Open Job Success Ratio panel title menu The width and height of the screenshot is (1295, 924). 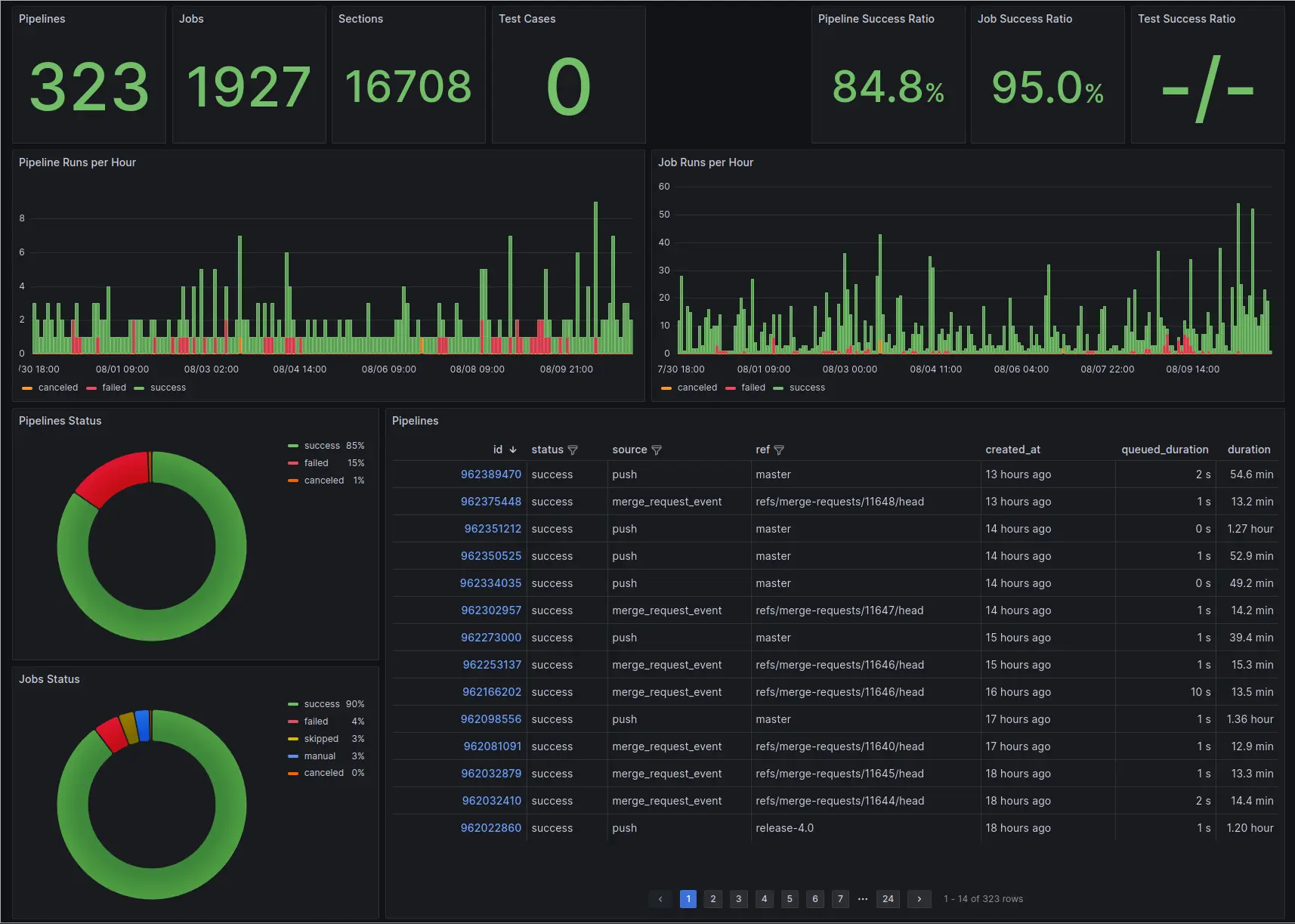pos(1025,19)
